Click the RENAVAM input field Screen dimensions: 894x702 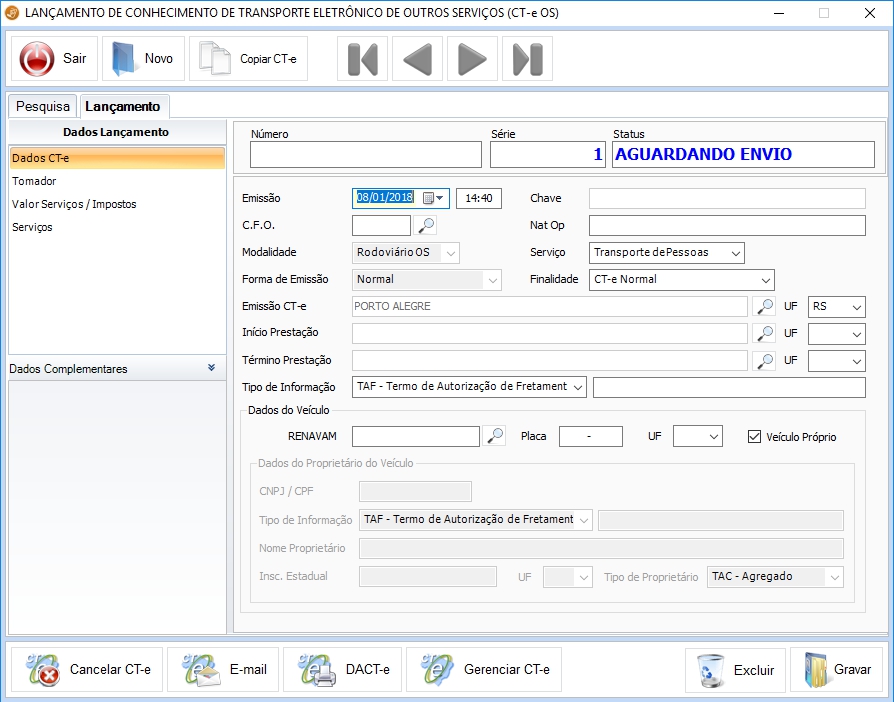coord(416,437)
